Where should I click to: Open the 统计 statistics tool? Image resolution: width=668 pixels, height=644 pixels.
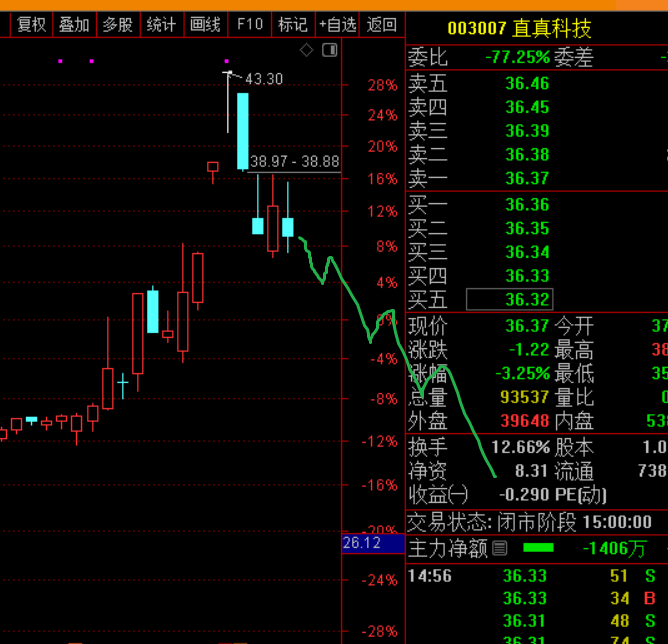coord(161,25)
